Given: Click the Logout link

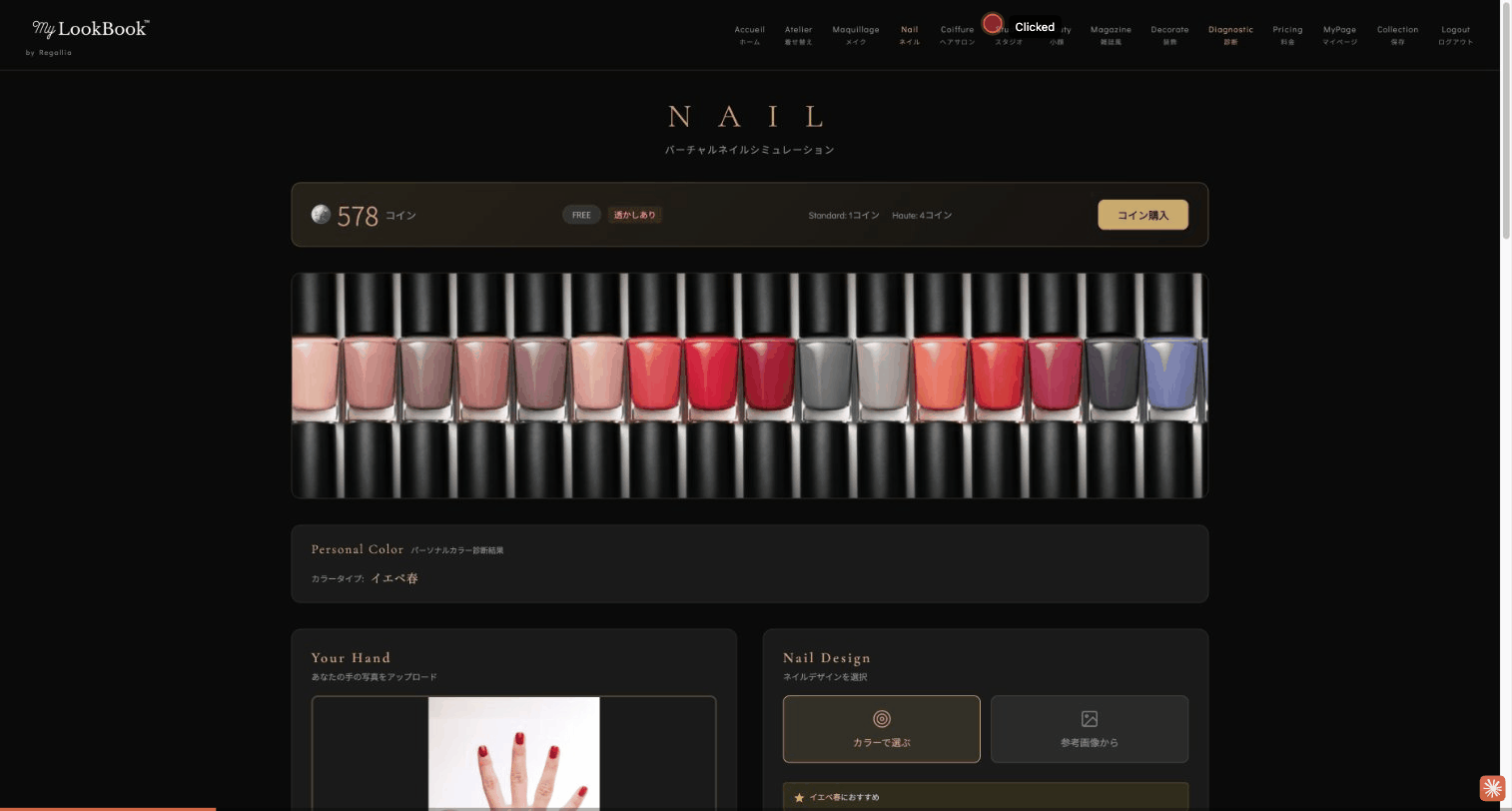Looking at the screenshot, I should pos(1455,35).
